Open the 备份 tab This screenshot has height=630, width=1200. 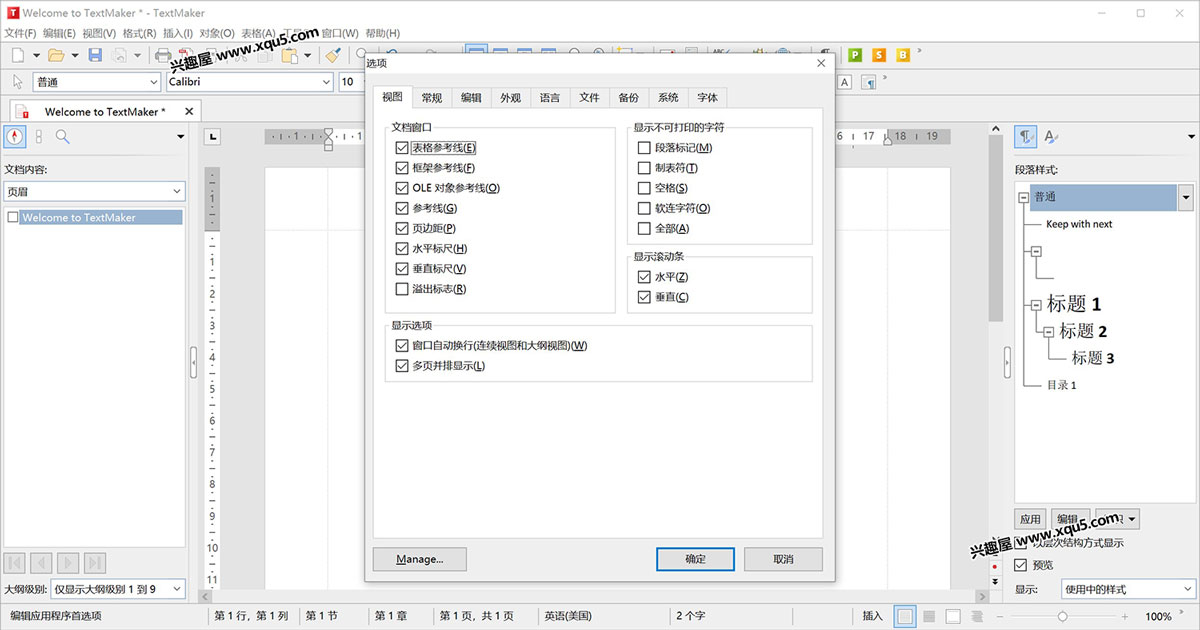pos(628,97)
